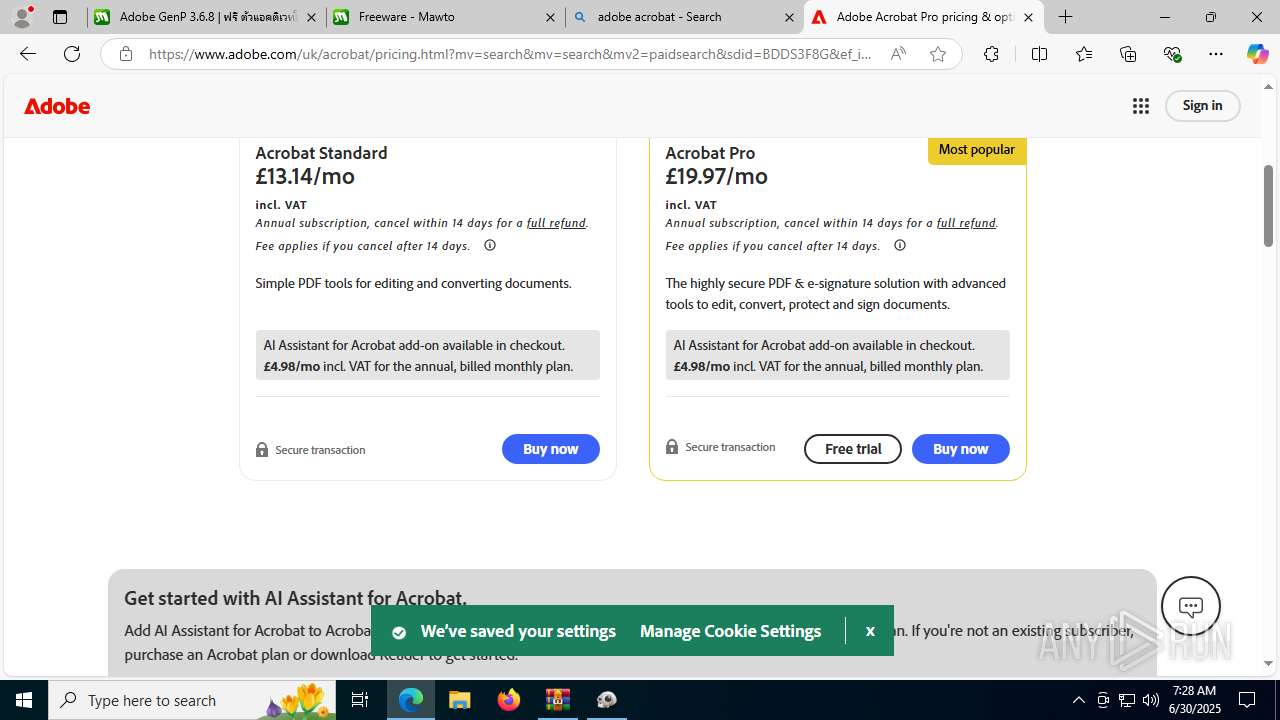Close the Freeware - Mawto tab
Screen dimensions: 1280x720
point(551,17)
